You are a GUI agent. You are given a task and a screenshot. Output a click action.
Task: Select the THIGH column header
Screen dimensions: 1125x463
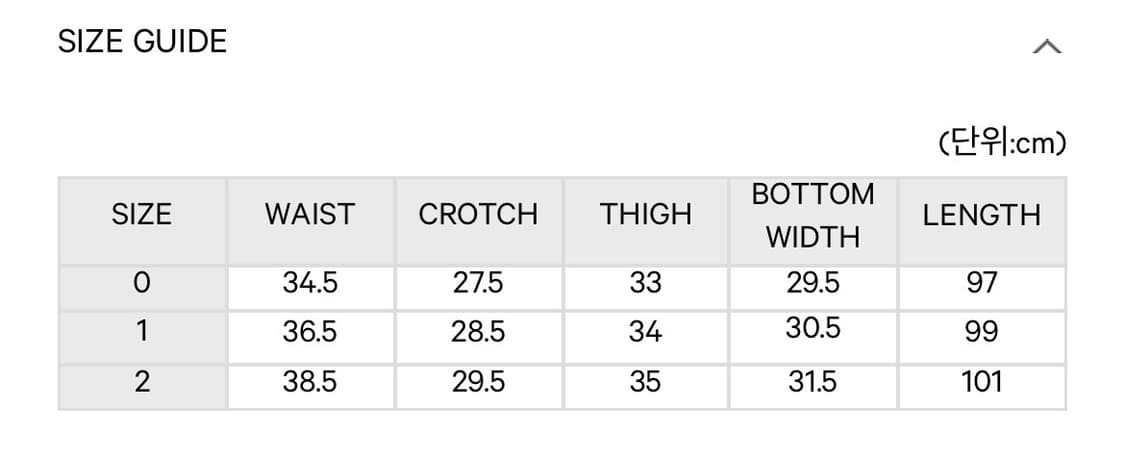pos(646,215)
